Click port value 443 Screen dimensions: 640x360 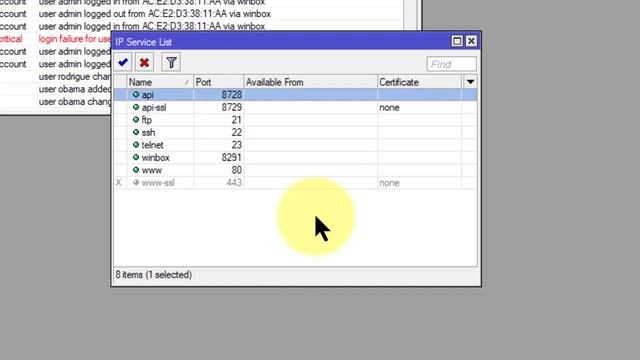234,183
